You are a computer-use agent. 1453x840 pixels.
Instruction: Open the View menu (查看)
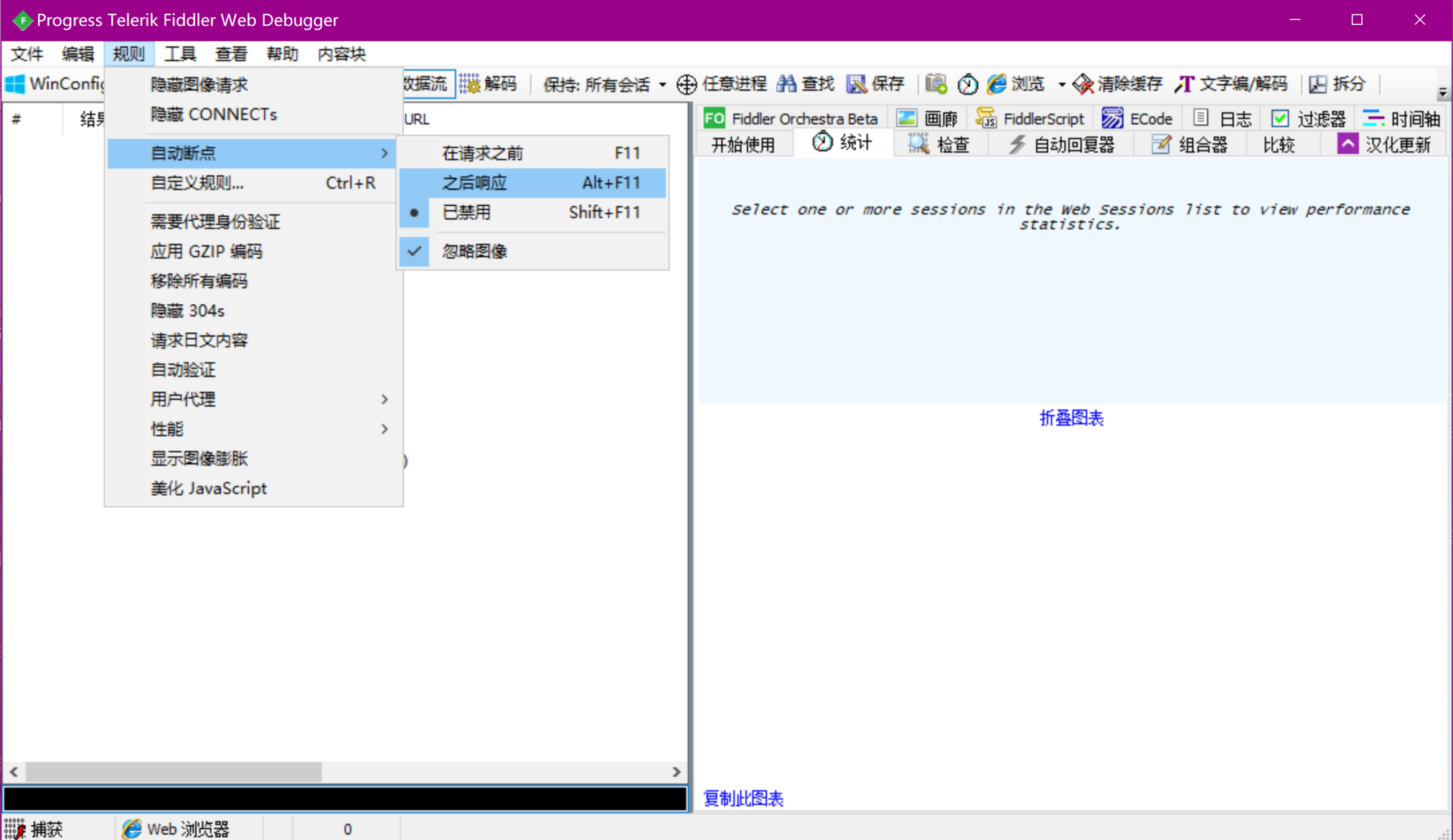point(231,54)
